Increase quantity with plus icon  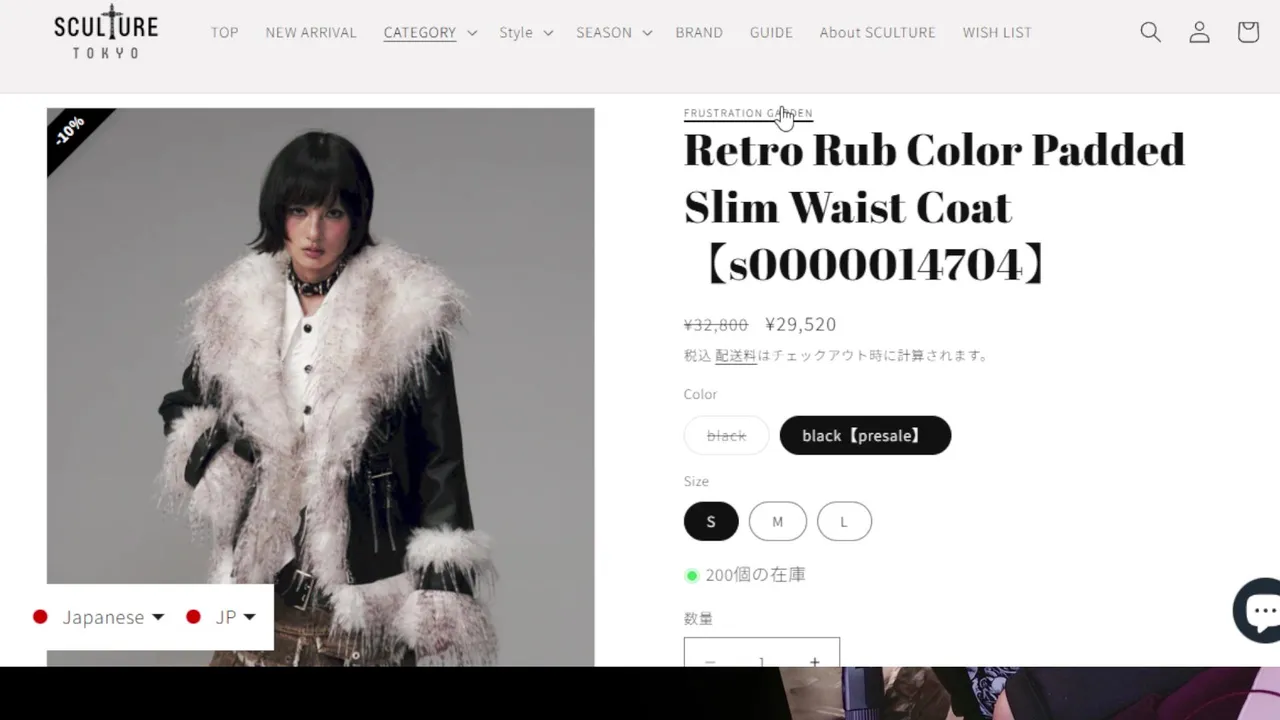[814, 661]
